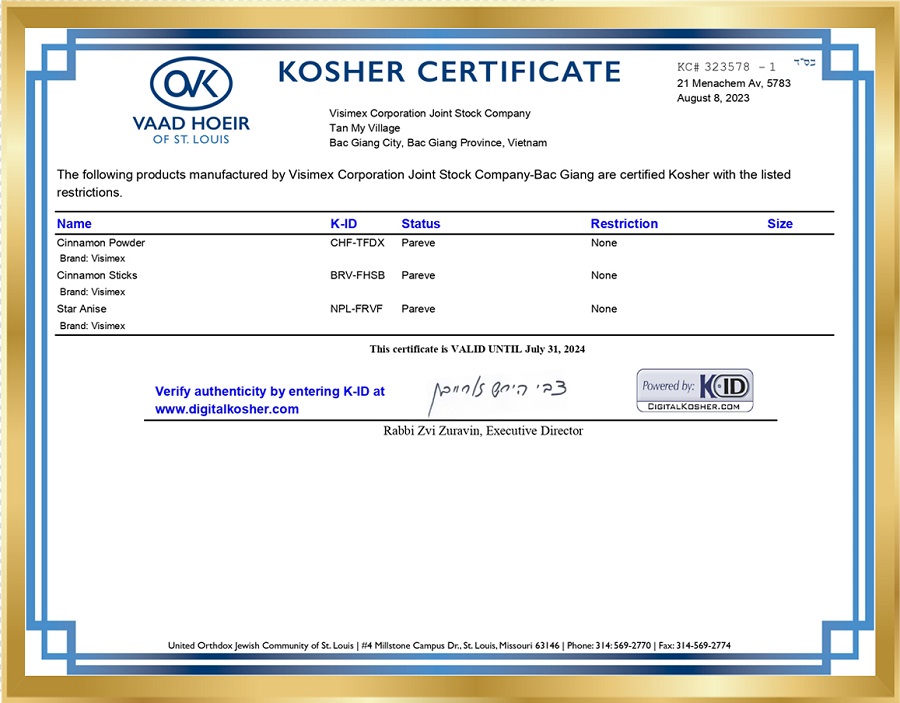Click the K-ID 'BRV-FHSB'
Screen dimensions: 900x703
(x=357, y=275)
